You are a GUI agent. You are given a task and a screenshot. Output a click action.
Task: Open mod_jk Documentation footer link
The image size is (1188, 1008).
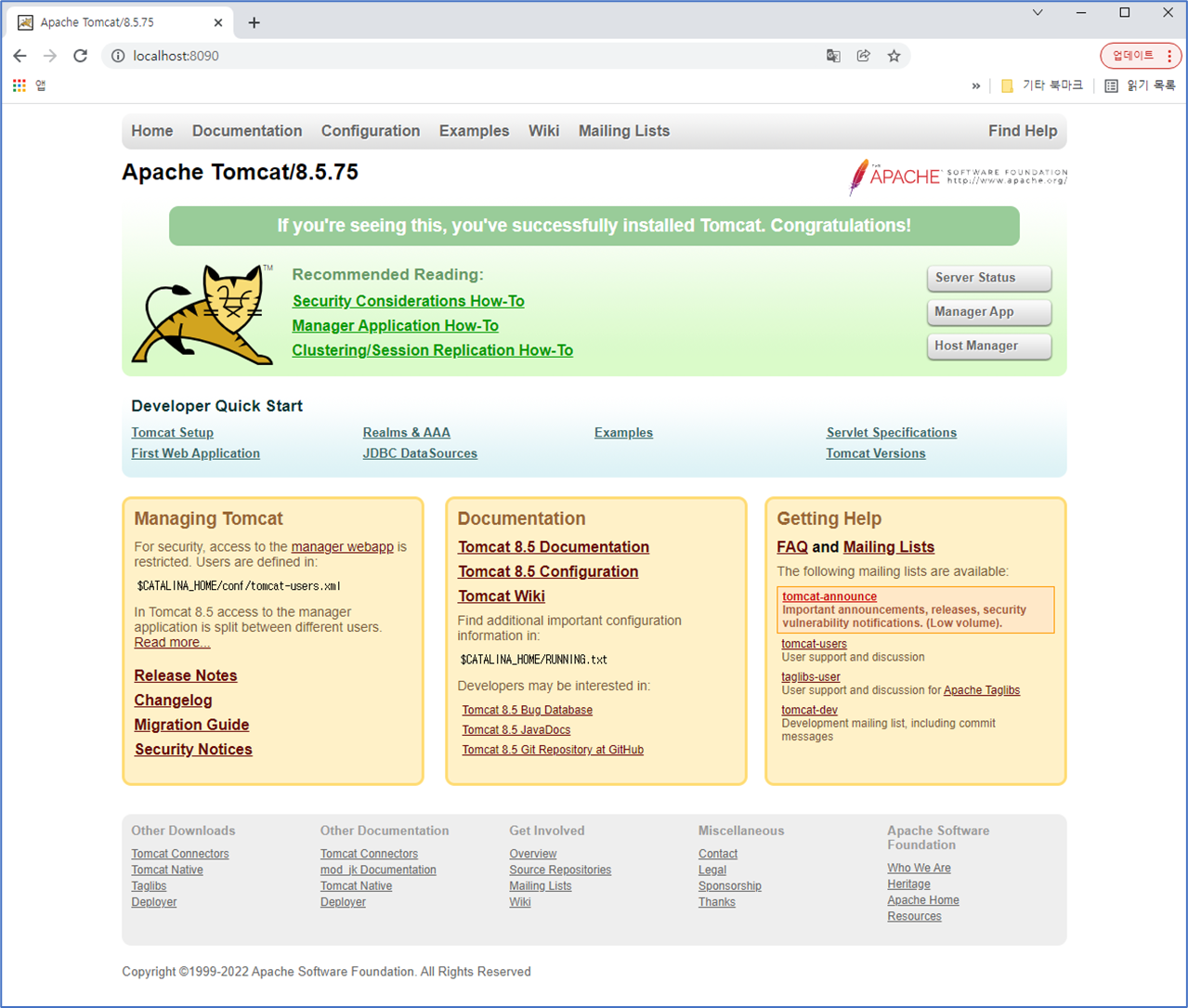tap(378, 871)
